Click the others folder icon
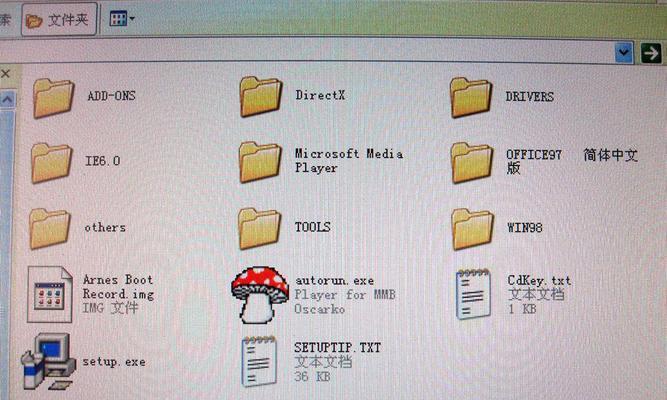Viewport: 667px width, 400px height. (x=50, y=229)
